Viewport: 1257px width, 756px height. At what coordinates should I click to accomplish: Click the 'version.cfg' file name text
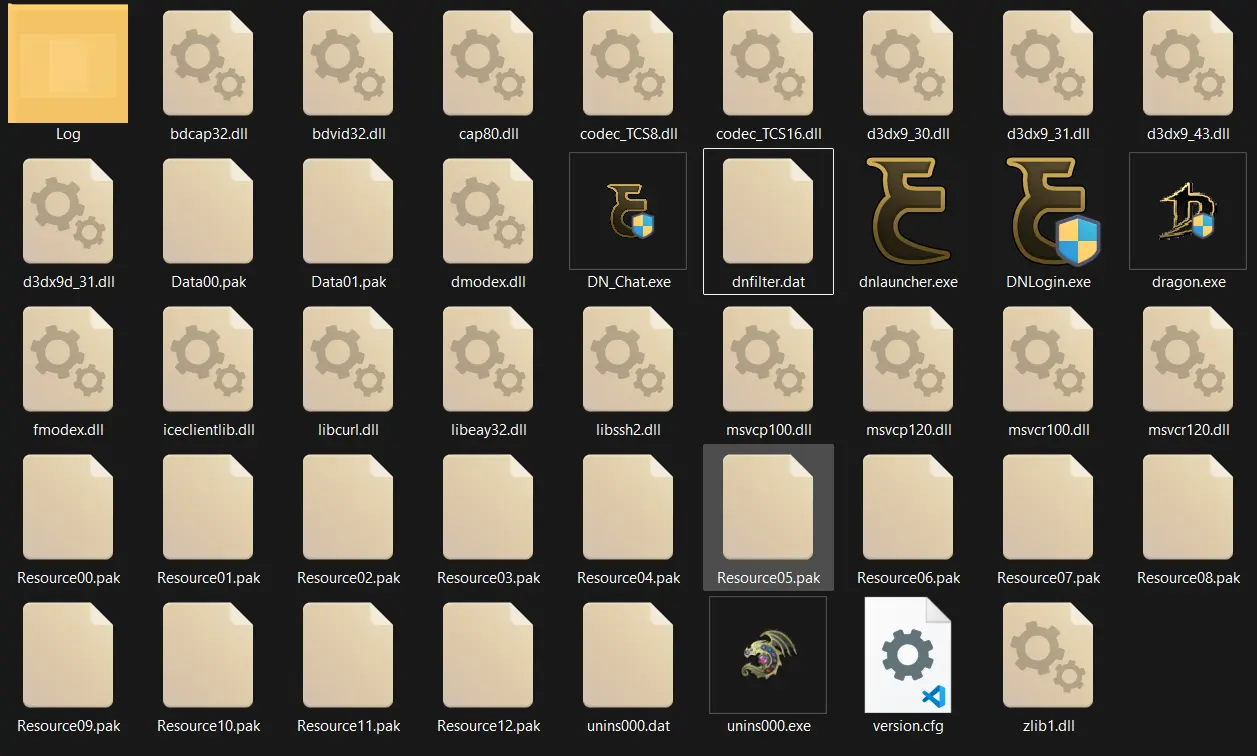click(x=908, y=726)
